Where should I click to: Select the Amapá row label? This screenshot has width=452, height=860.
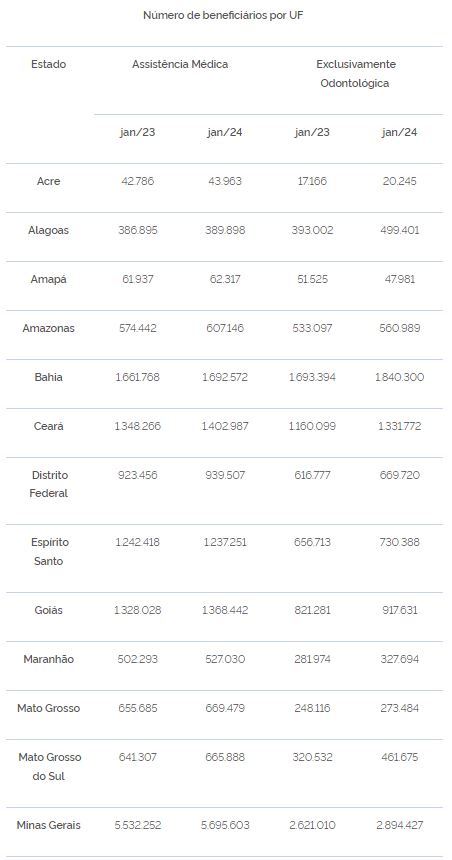pos(48,279)
